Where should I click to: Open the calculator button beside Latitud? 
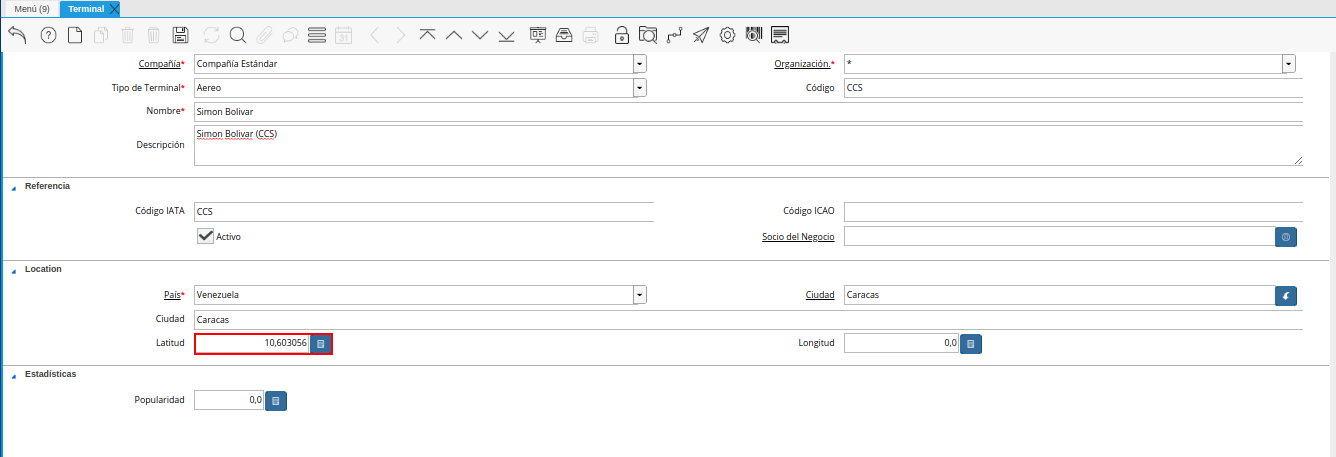pos(320,344)
